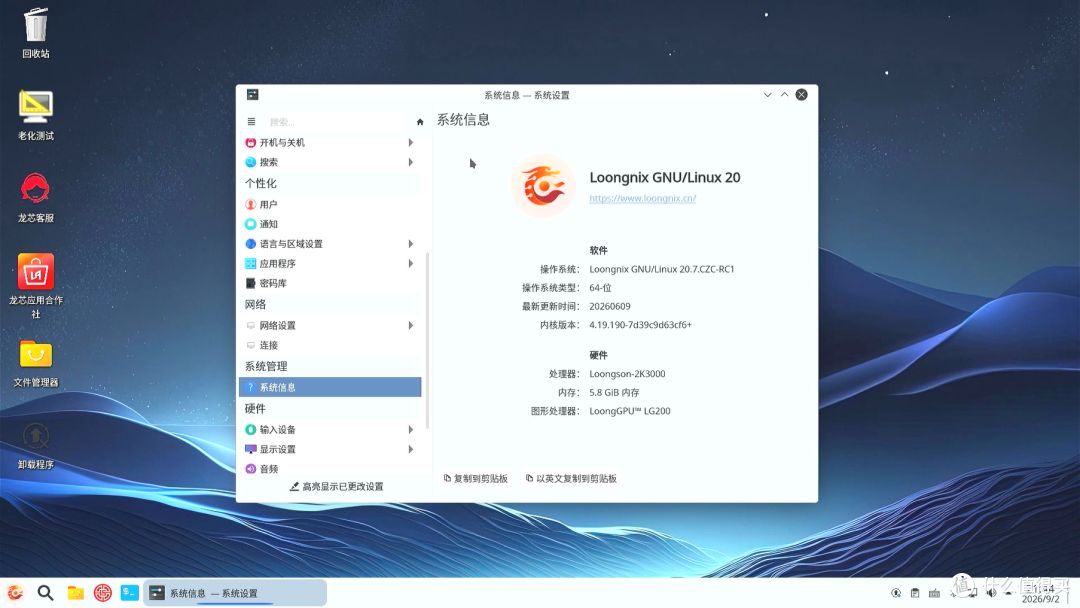This screenshot has height=608, width=1080.
Task: Show hidden tray icons with the up arrow
Action: point(1009,593)
